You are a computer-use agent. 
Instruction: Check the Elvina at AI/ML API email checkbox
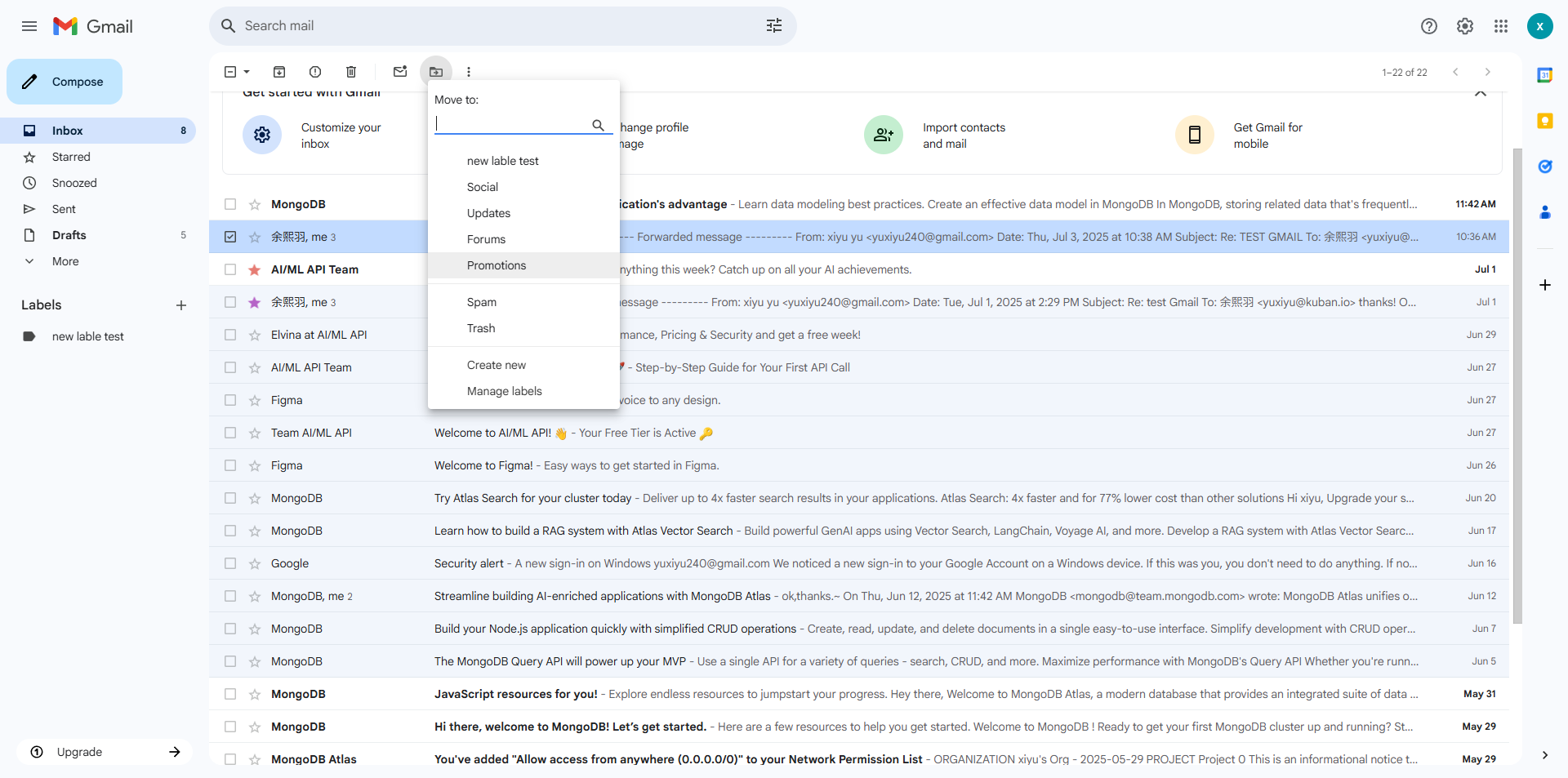coord(230,335)
